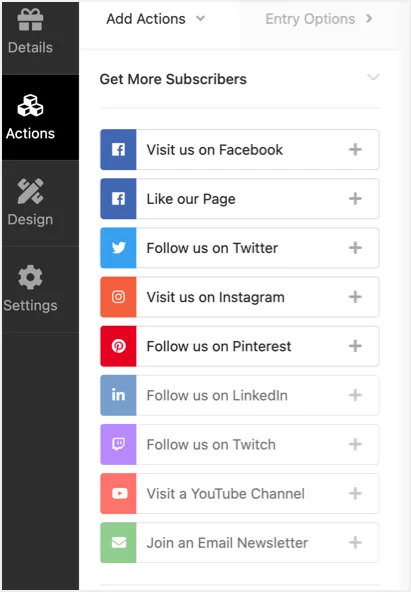Open the Details gift icon section
411x592 pixels.
(30, 20)
